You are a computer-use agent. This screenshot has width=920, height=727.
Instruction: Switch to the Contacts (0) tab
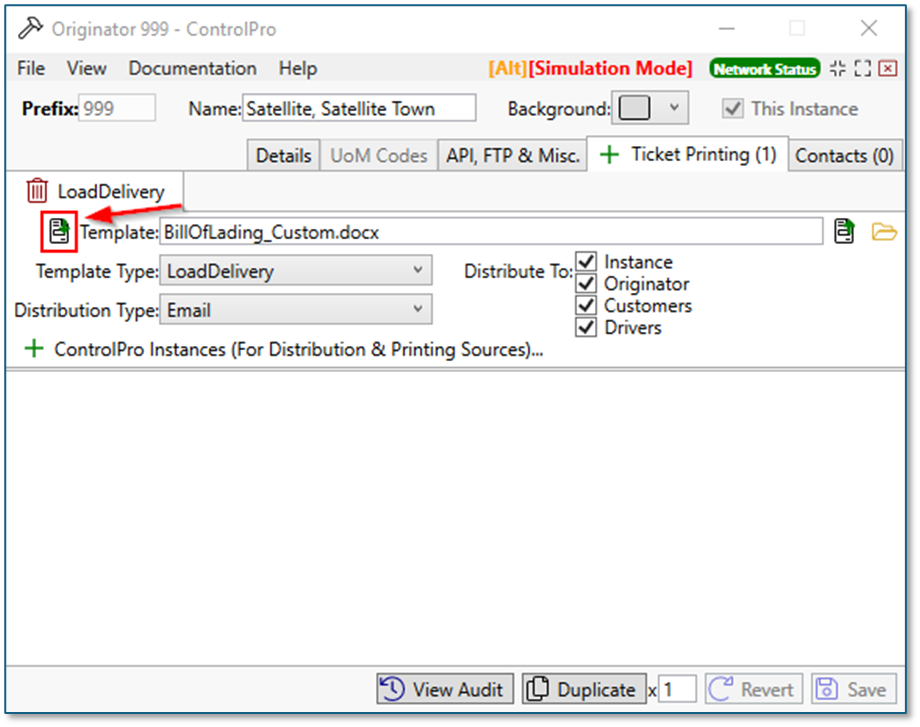tap(843, 156)
